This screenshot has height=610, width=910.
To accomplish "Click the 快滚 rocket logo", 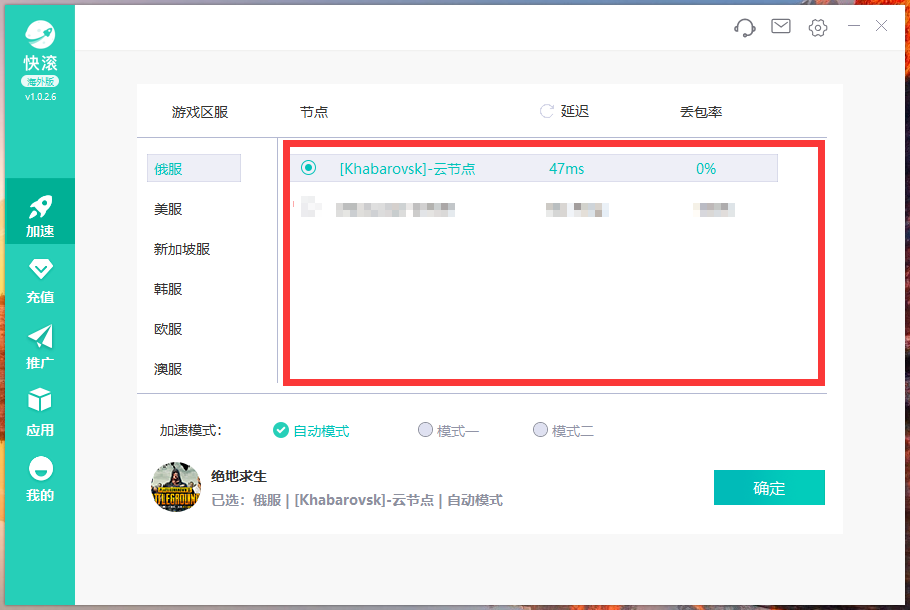I will 41,35.
